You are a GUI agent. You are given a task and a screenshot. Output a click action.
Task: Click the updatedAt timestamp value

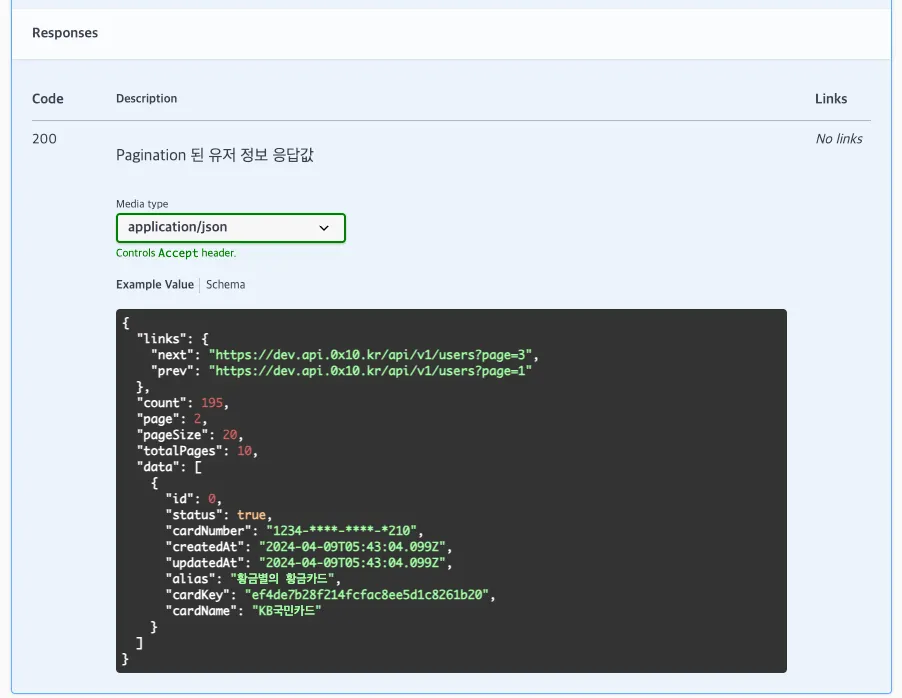coord(352,563)
